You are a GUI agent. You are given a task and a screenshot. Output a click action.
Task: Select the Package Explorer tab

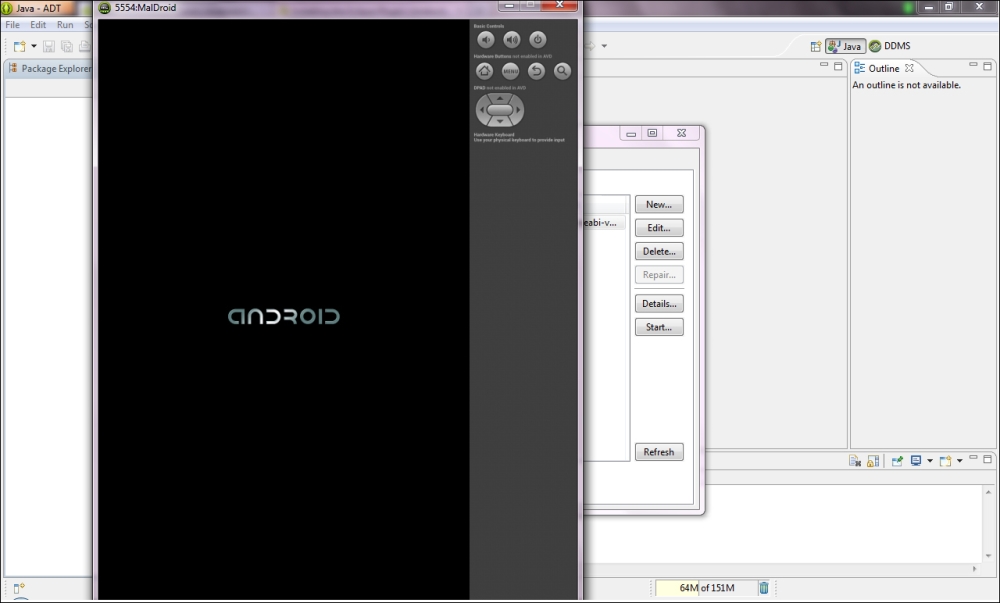click(50, 68)
